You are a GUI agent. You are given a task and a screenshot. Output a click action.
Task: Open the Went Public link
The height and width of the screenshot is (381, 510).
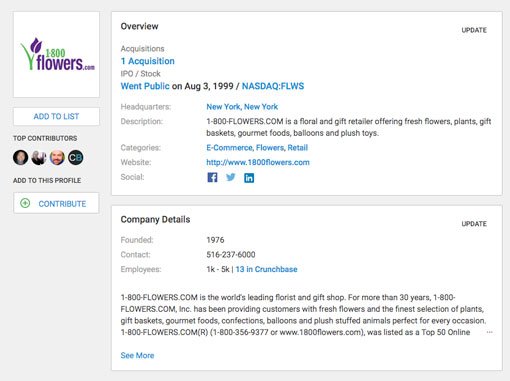coord(145,86)
